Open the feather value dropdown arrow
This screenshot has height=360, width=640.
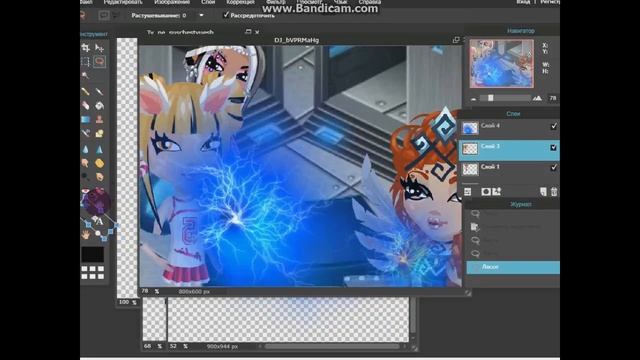pyautogui.click(x=201, y=15)
